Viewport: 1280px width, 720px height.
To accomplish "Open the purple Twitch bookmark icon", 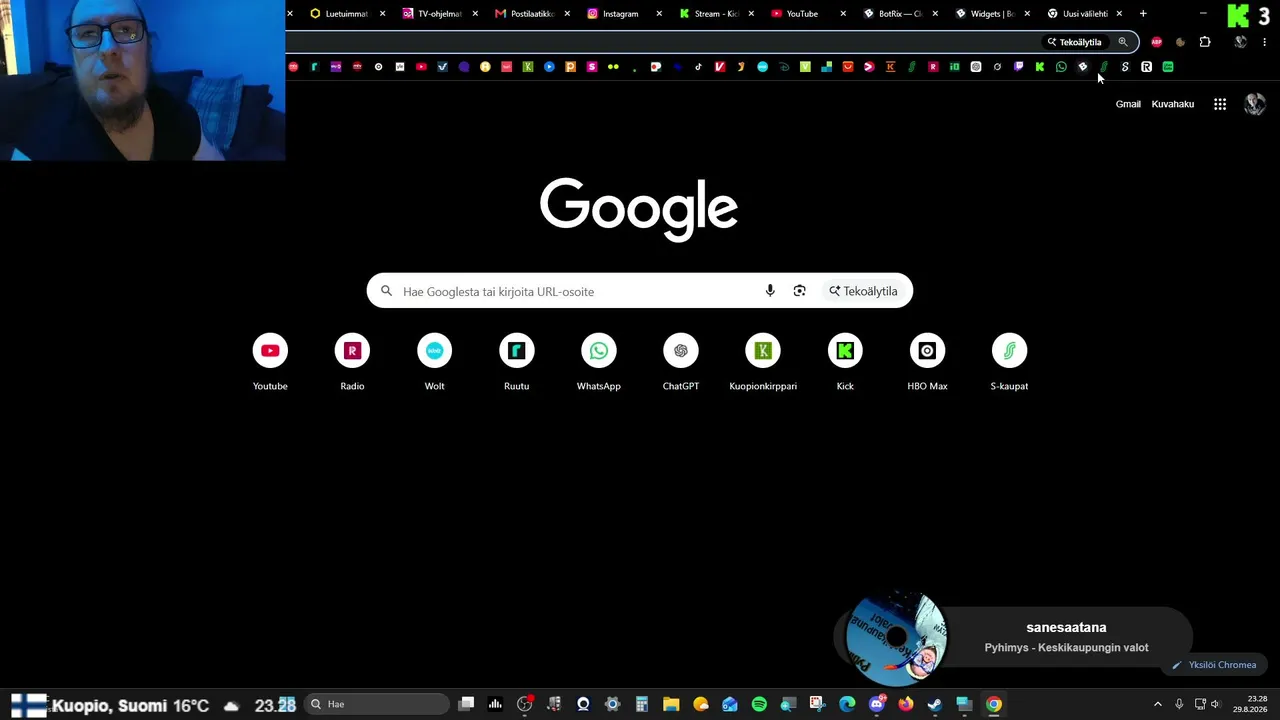I will pos(1018,67).
